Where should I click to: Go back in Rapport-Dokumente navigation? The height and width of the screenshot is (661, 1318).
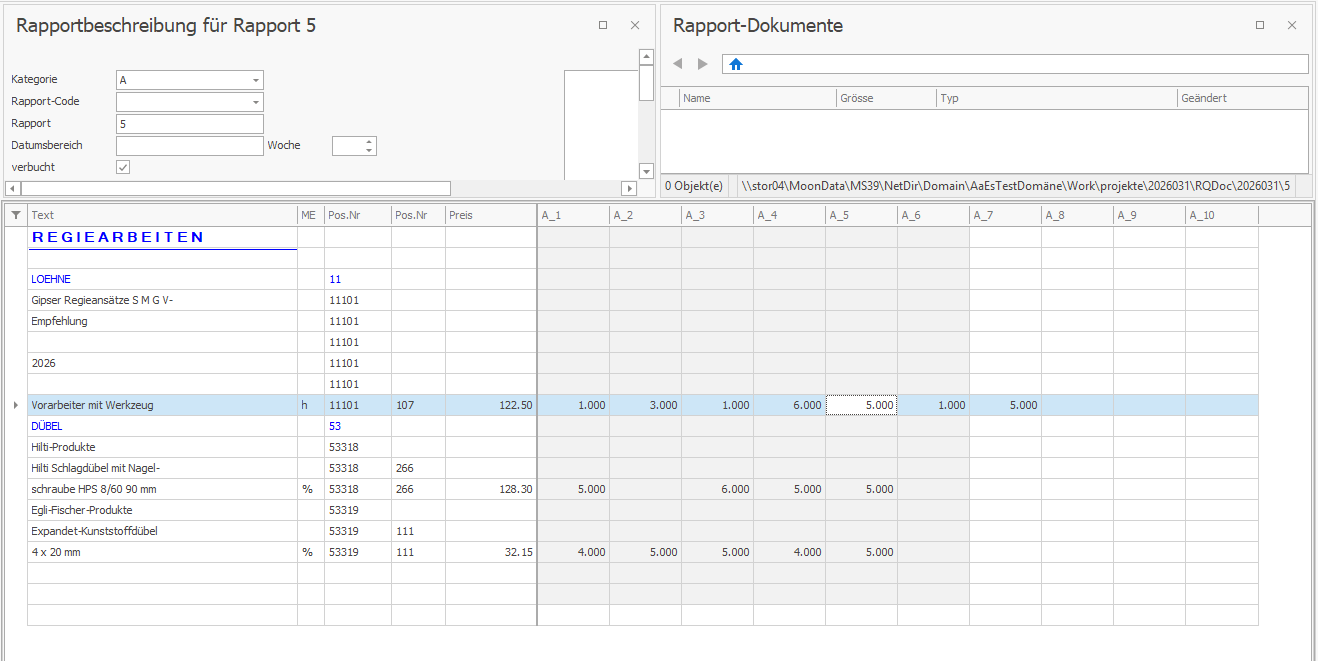[x=678, y=64]
